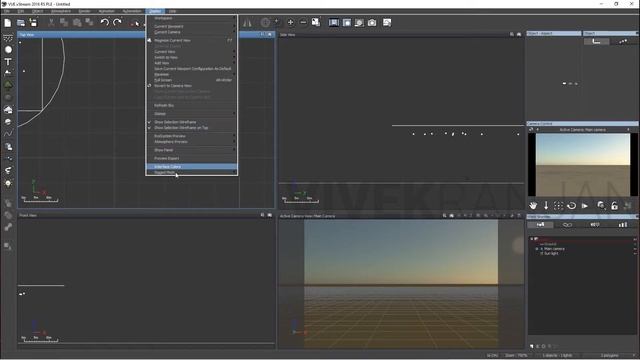Choose Refresh Sky menu item
The image size is (640, 360).
click(x=191, y=105)
